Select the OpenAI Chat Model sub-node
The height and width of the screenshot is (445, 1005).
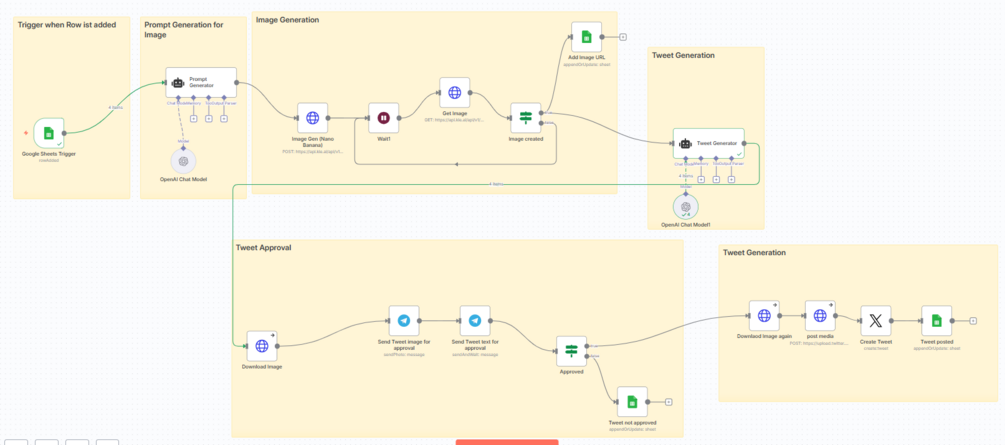pyautogui.click(x=183, y=161)
